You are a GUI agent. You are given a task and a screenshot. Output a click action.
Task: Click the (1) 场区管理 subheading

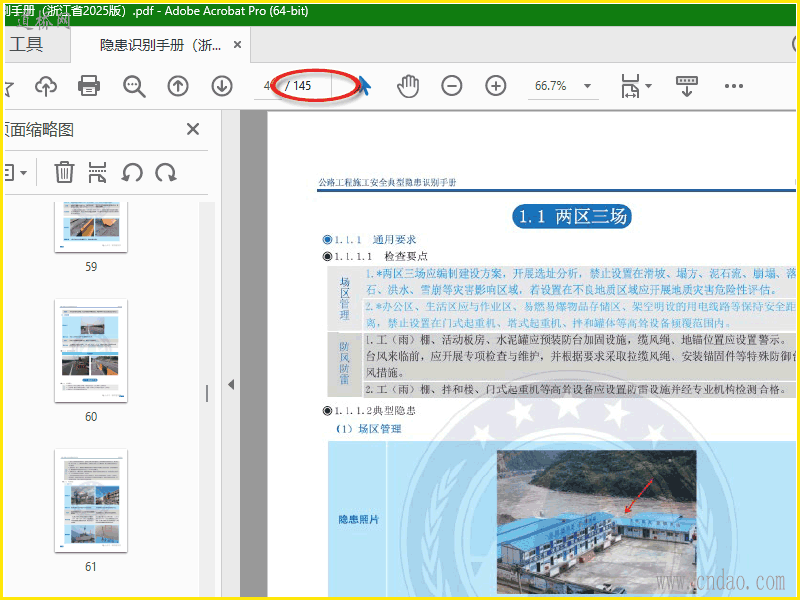point(368,429)
